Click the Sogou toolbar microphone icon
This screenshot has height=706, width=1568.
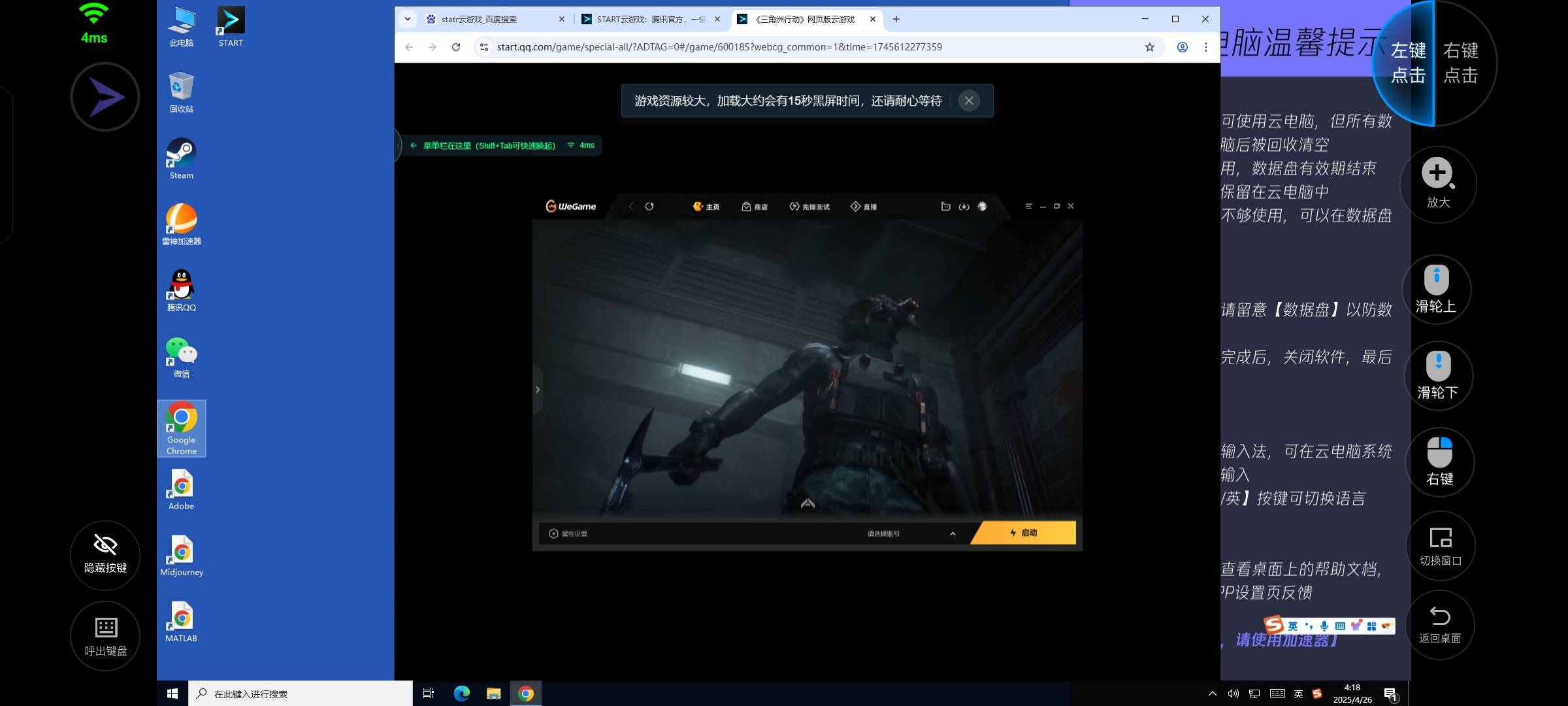[1324, 626]
